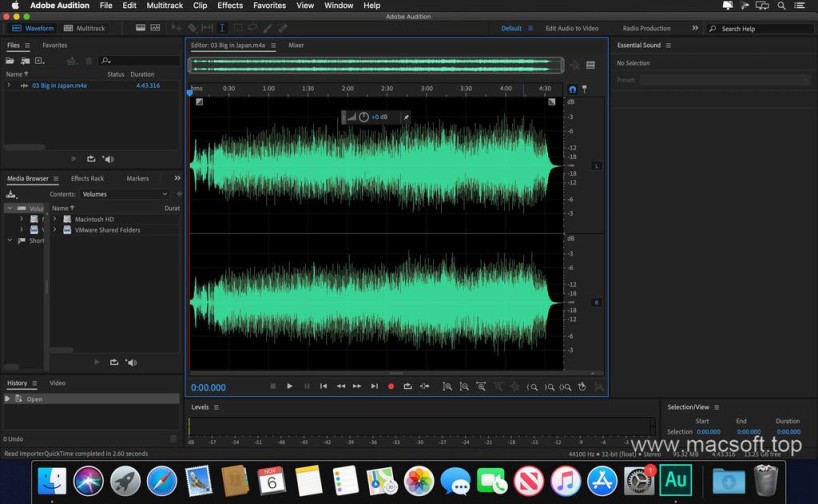Select the Edit Audio to Video workspace
The image size is (818, 504).
571,28
